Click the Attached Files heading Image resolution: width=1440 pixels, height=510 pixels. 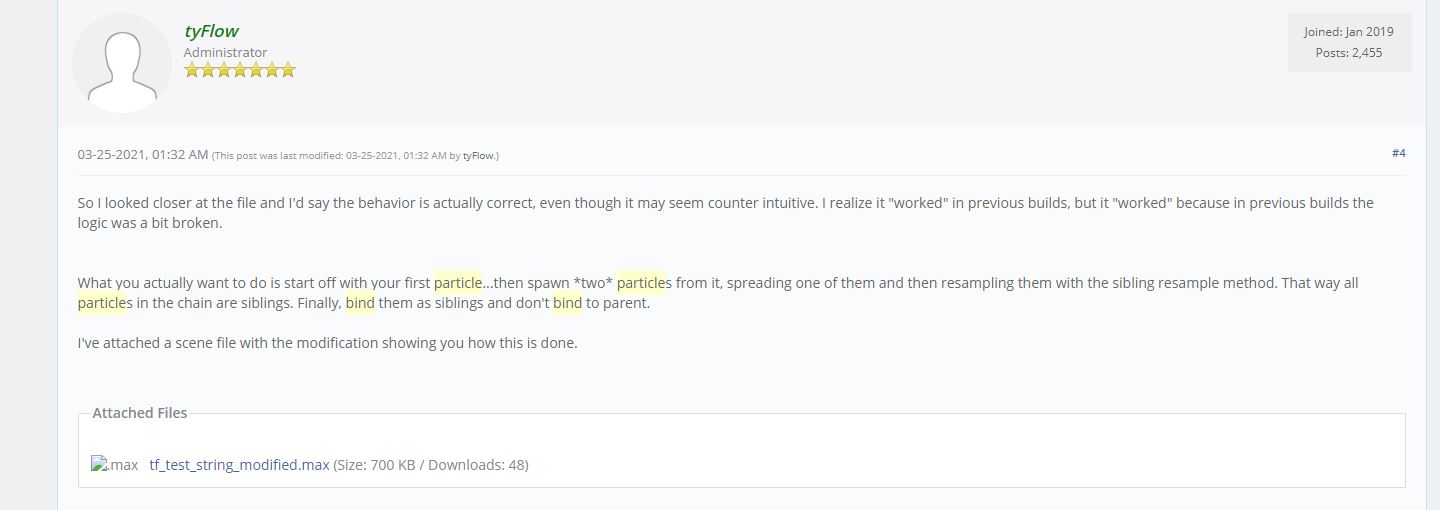pyautogui.click(x=140, y=413)
